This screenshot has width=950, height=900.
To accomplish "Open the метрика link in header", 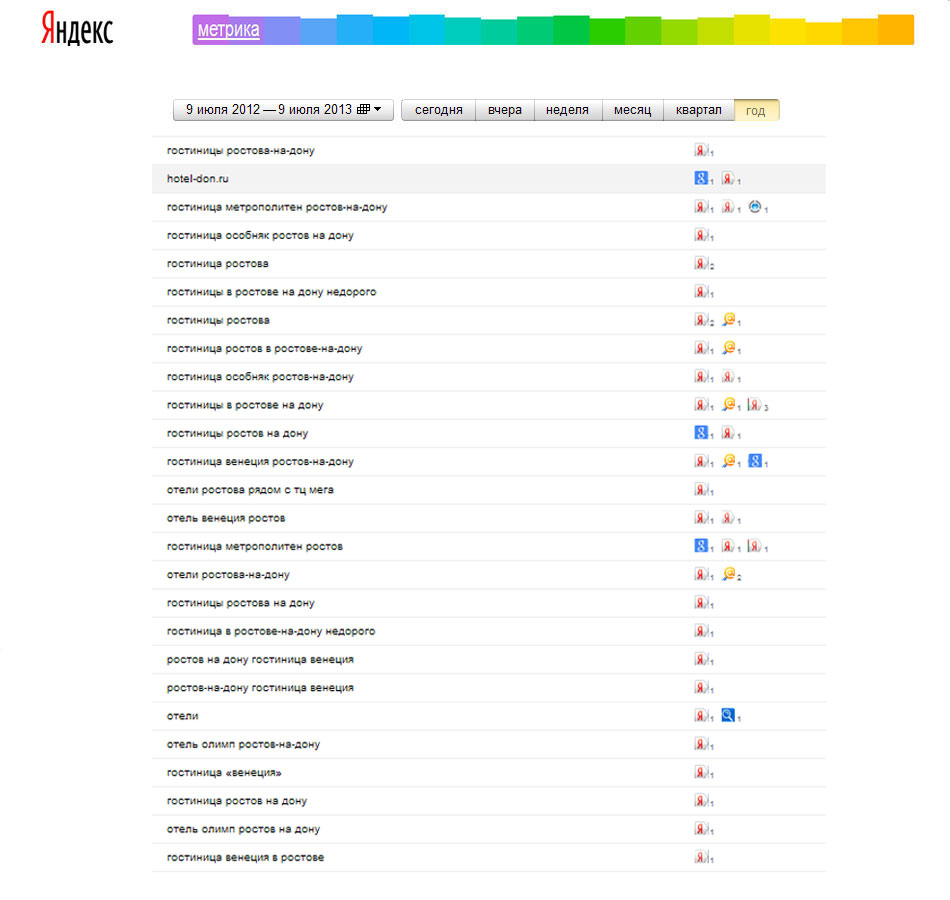I will coord(228,30).
